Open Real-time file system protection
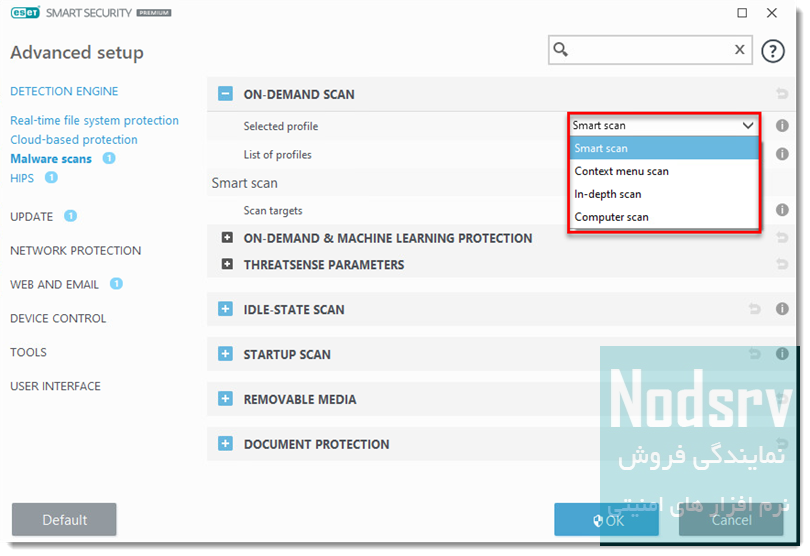Viewport: 810px width, 556px height. [95, 120]
